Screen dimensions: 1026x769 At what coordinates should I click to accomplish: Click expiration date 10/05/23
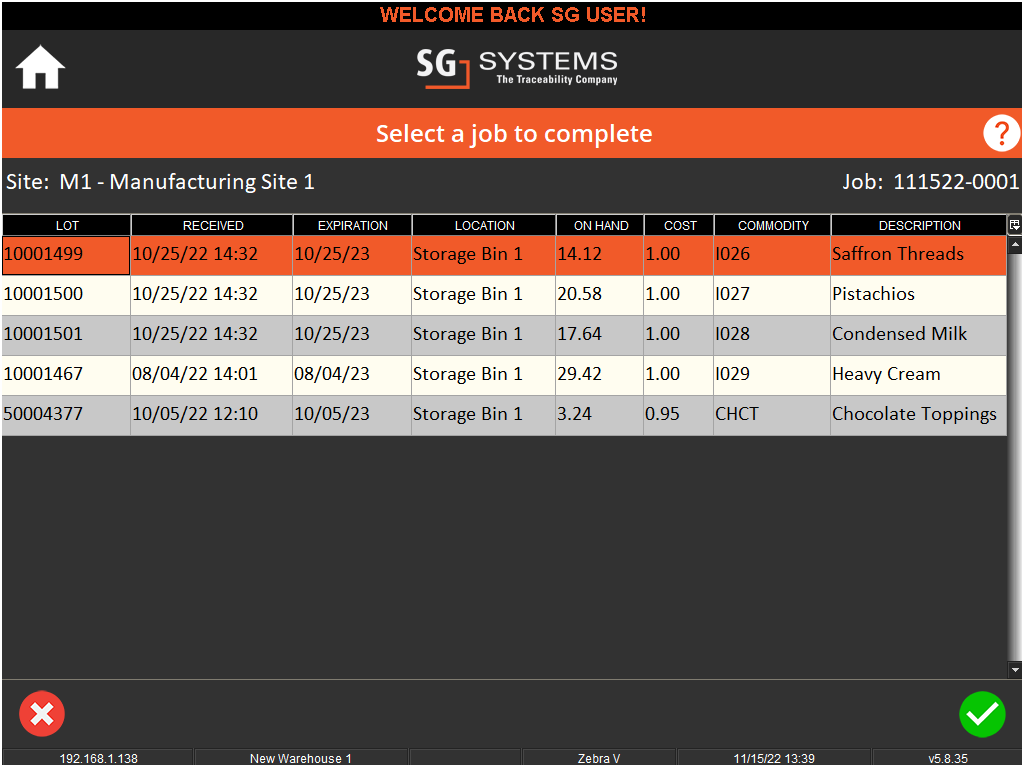click(x=352, y=414)
